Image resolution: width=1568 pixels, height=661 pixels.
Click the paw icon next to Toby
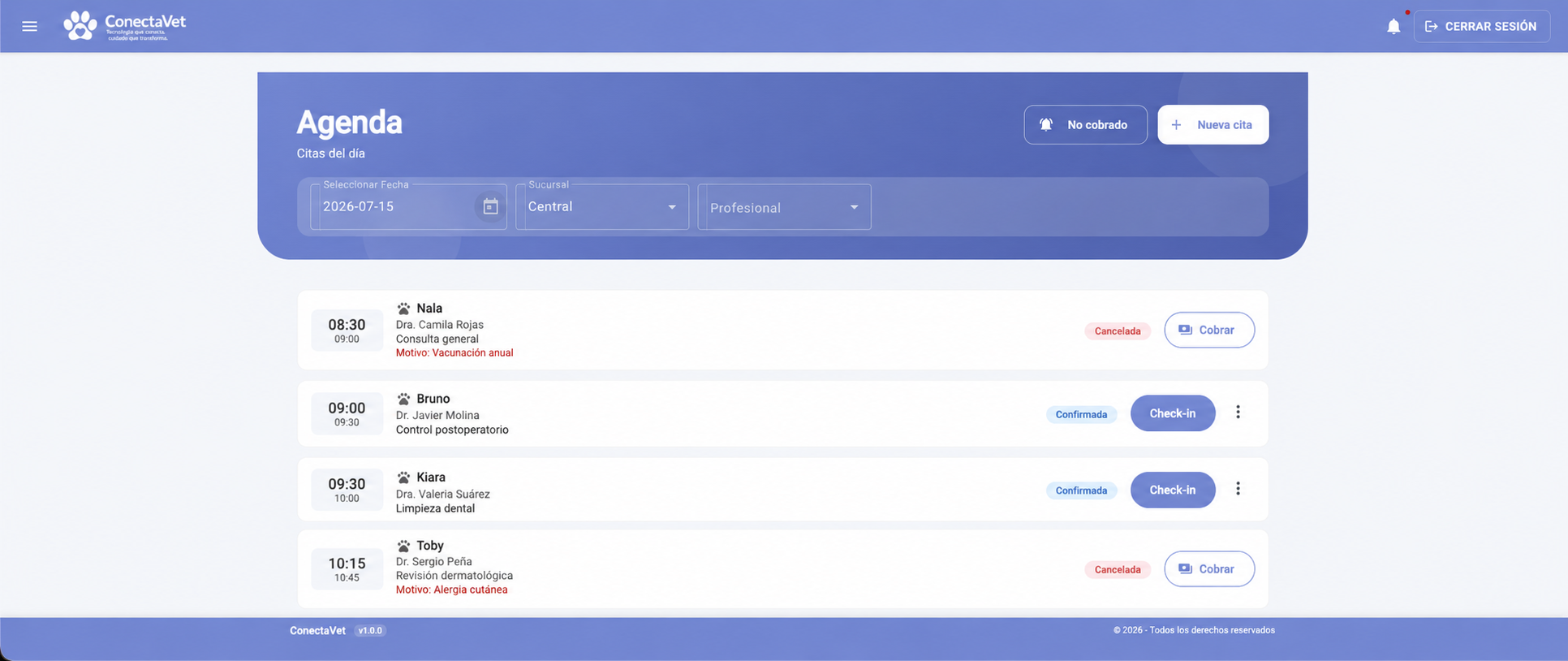point(403,546)
